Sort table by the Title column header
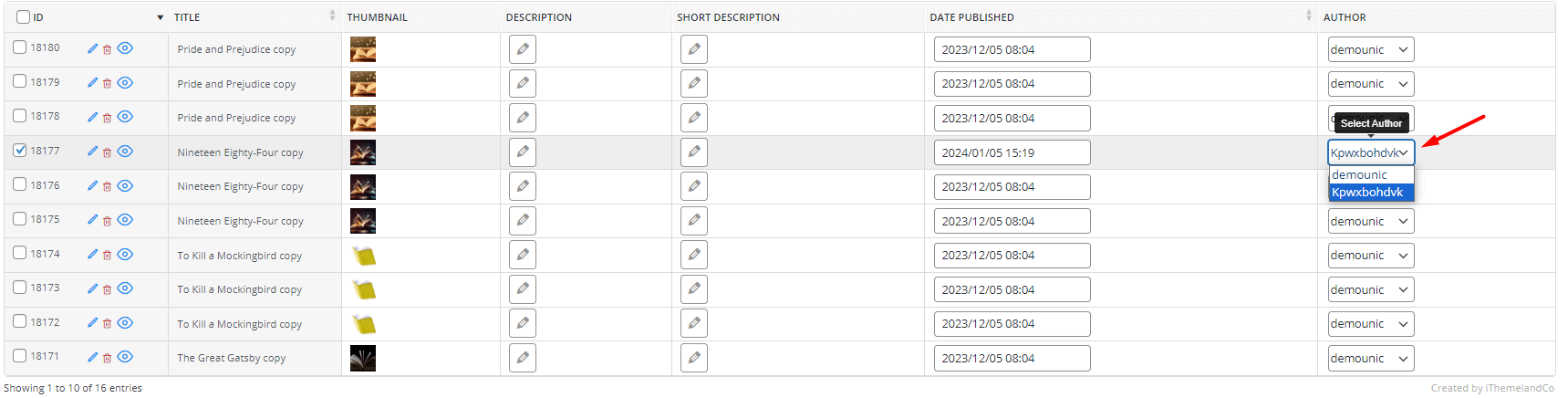The width and height of the screenshot is (1568, 398). coord(187,17)
